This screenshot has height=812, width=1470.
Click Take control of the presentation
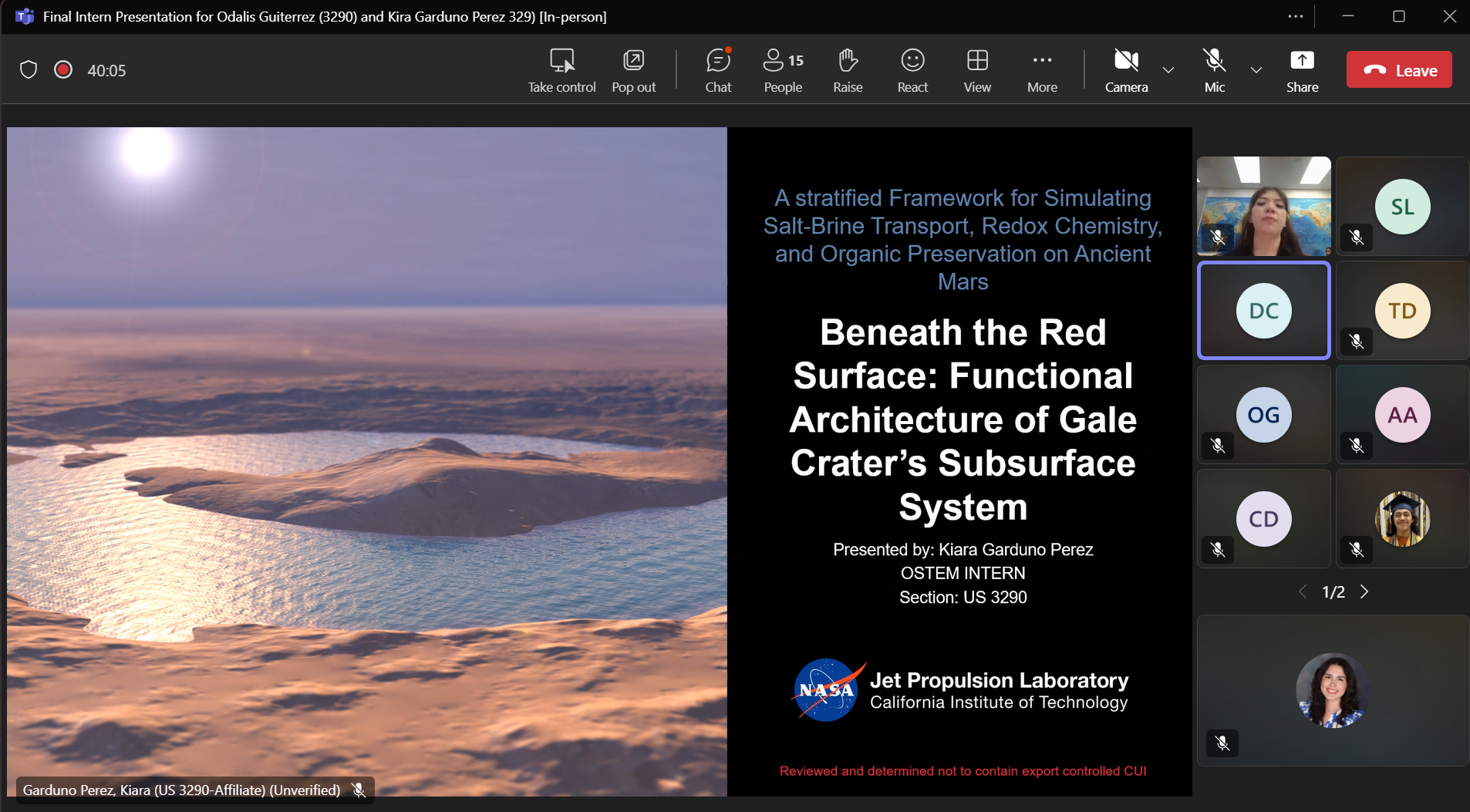(561, 69)
